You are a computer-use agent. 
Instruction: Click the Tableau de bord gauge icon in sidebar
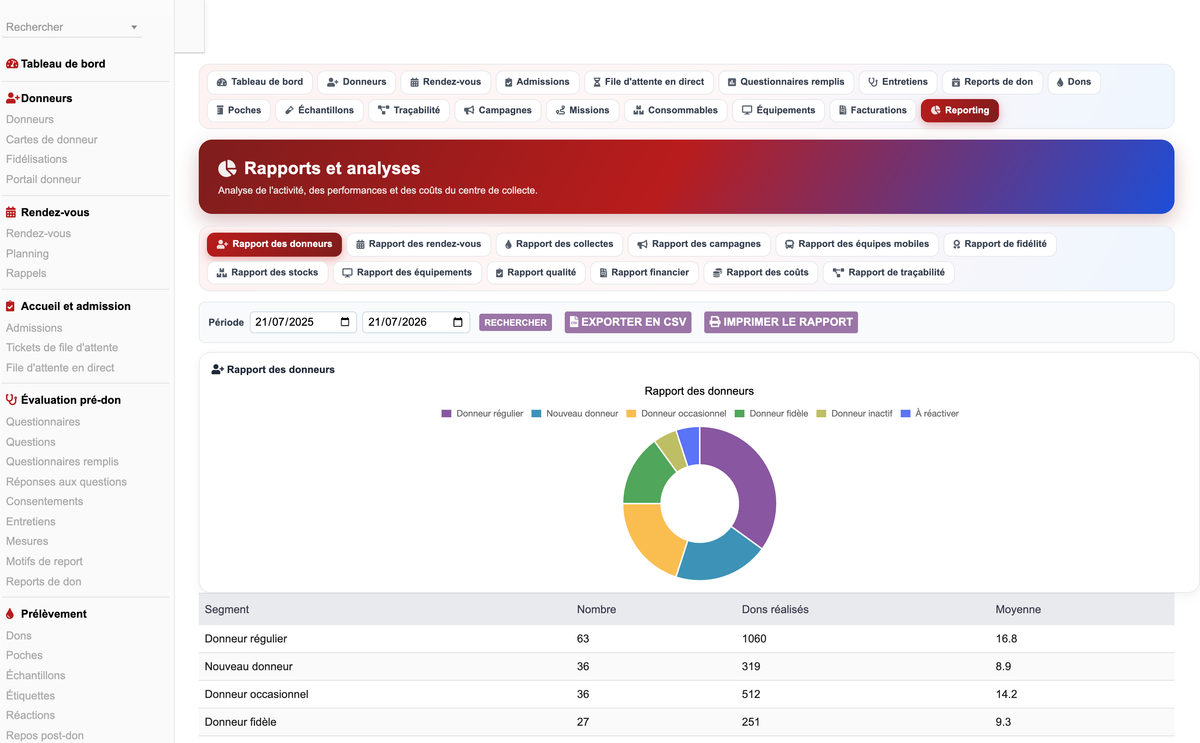(12, 64)
